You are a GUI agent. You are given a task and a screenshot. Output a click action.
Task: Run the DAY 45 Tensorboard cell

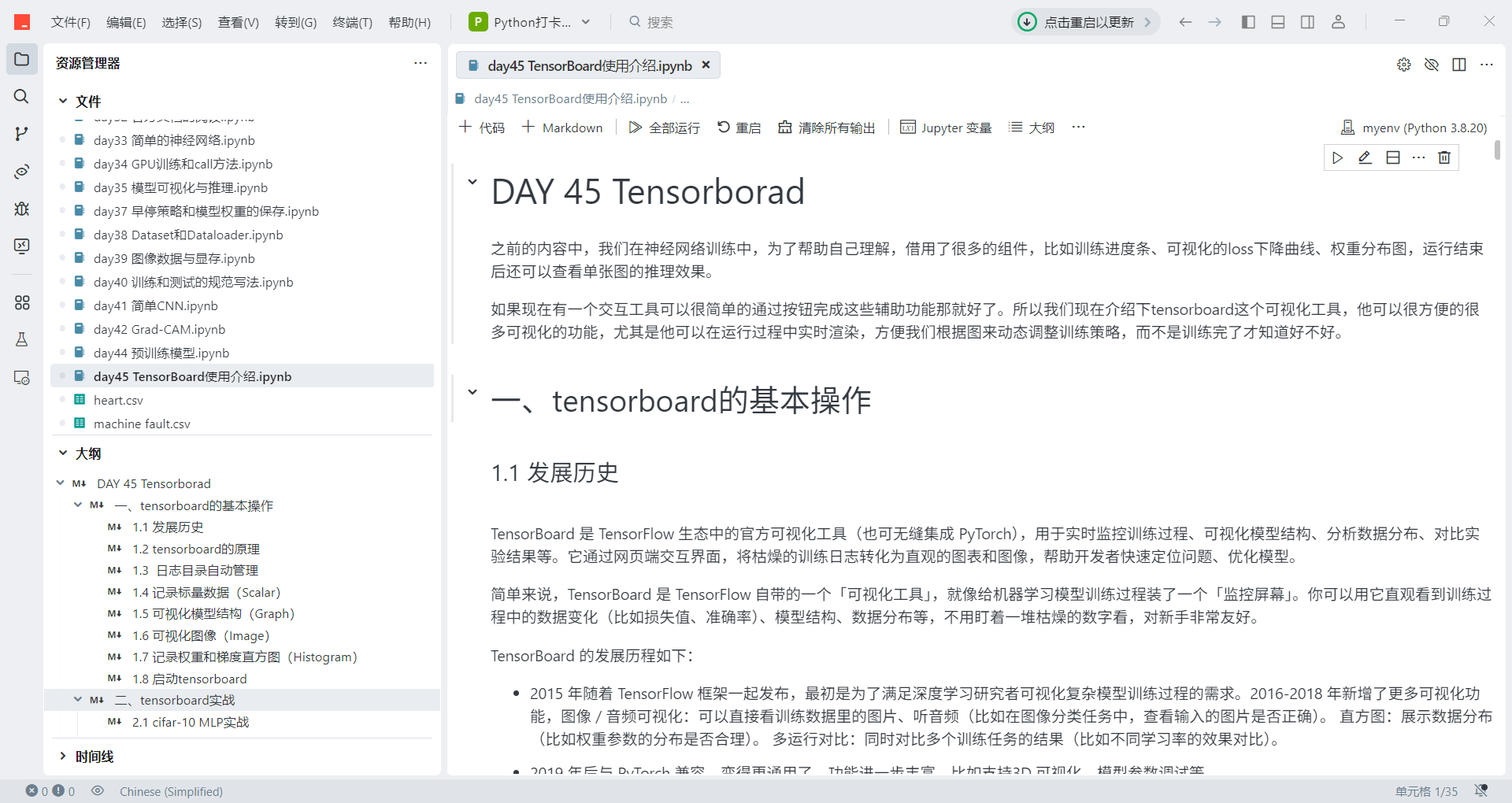pyautogui.click(x=1336, y=157)
